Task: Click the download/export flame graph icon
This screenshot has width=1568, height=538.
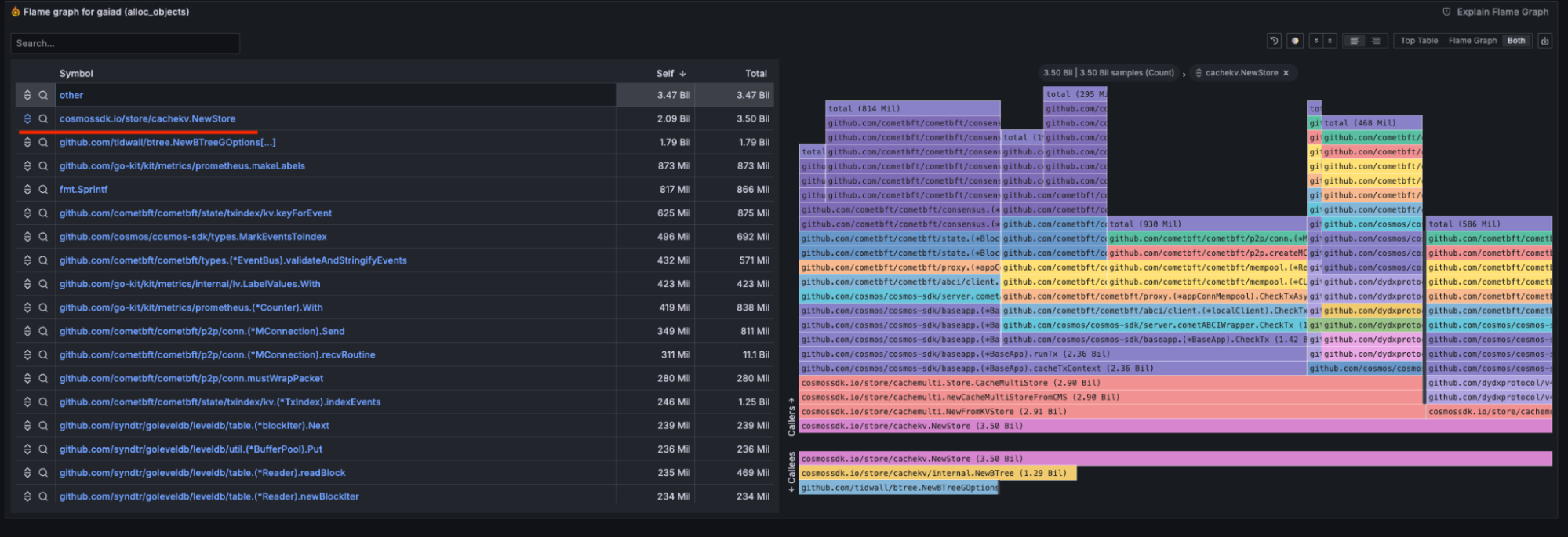Action: 1544,41
